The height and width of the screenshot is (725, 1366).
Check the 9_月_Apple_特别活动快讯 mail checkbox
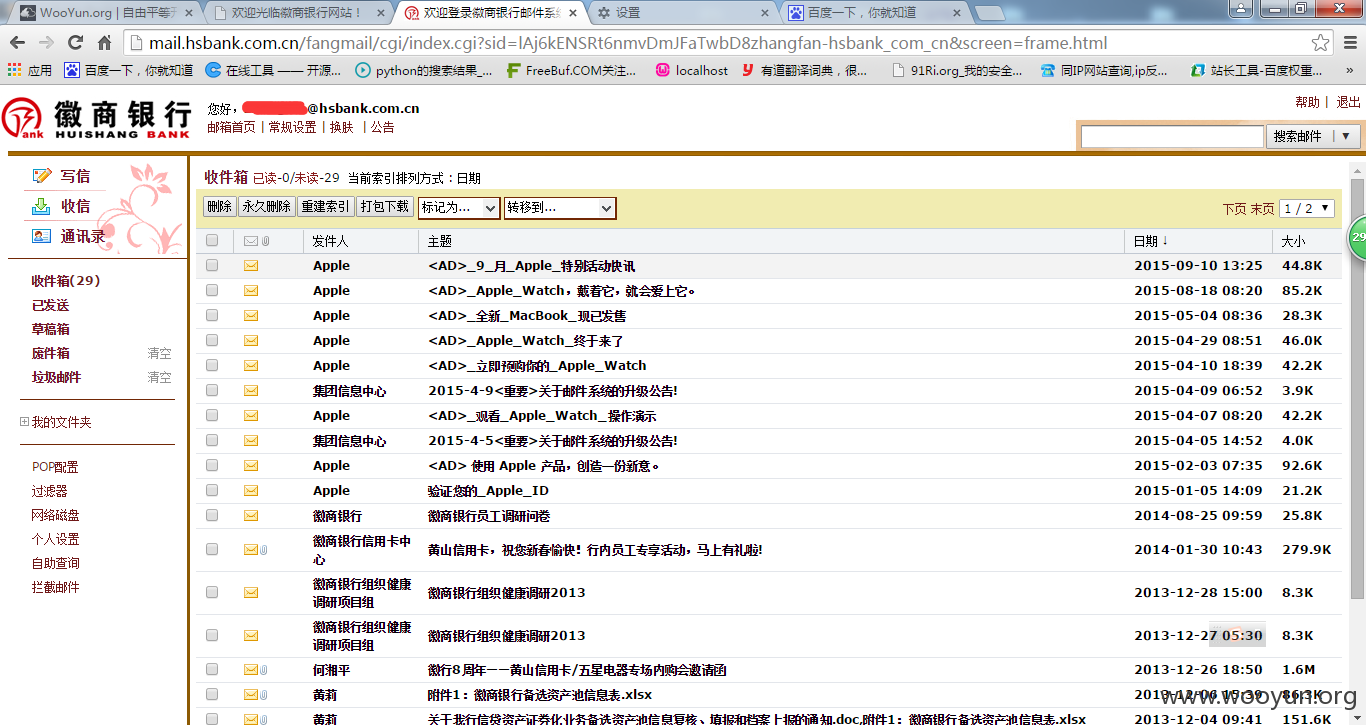[x=212, y=266]
